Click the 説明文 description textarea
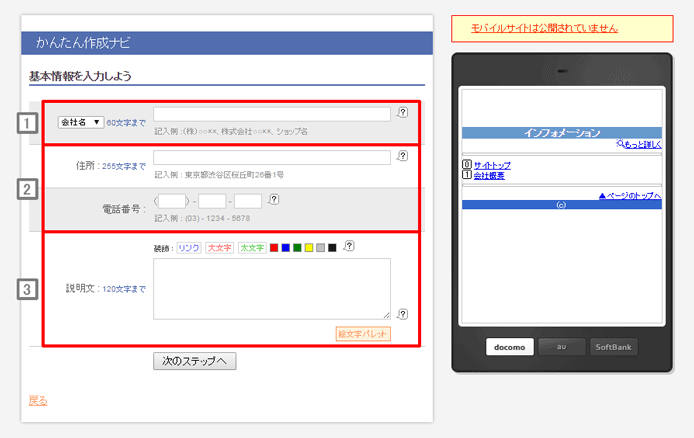This screenshot has width=694, height=438. point(271,289)
